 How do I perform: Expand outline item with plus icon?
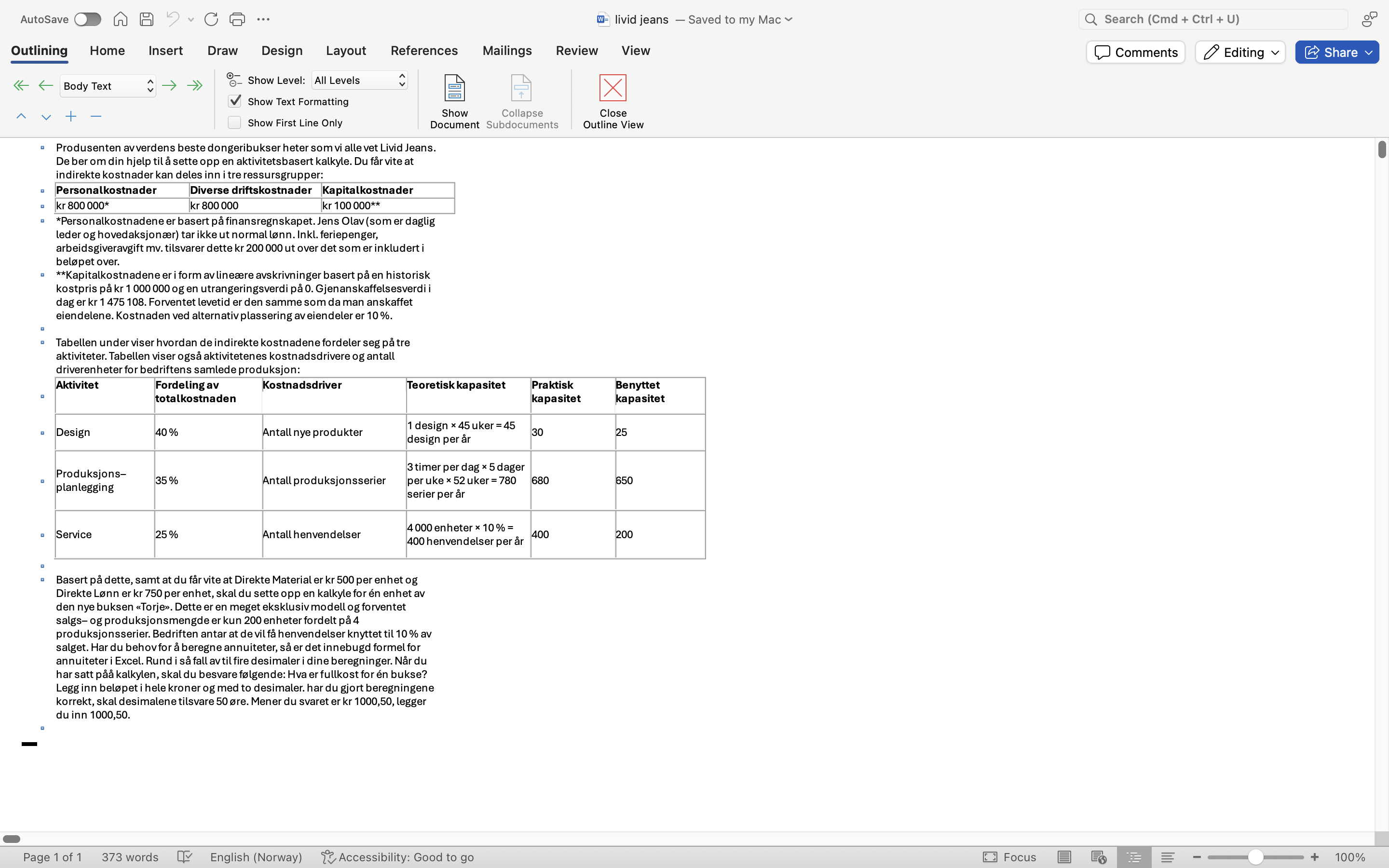(70, 117)
